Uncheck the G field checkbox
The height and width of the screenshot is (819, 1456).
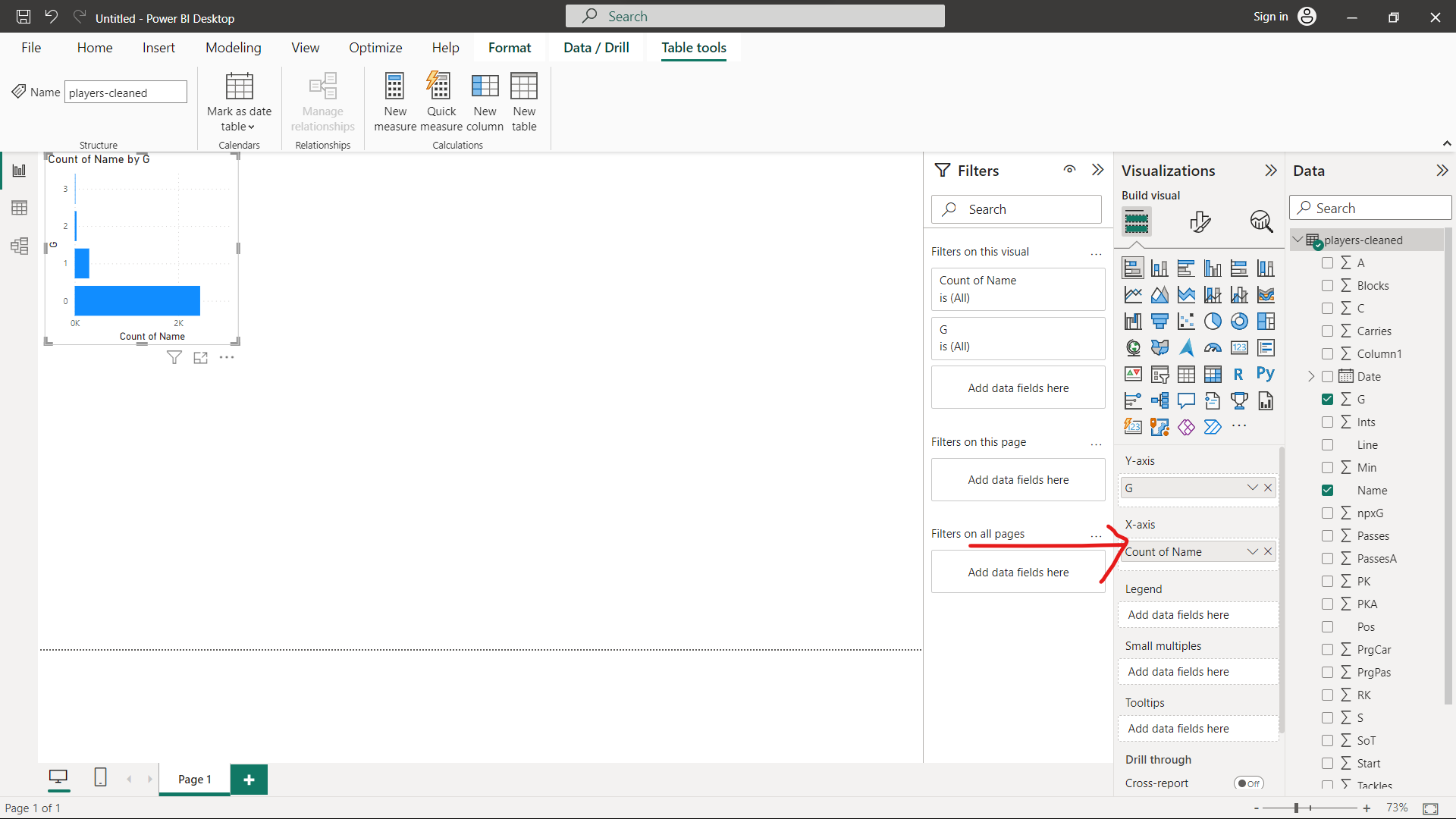click(1327, 399)
